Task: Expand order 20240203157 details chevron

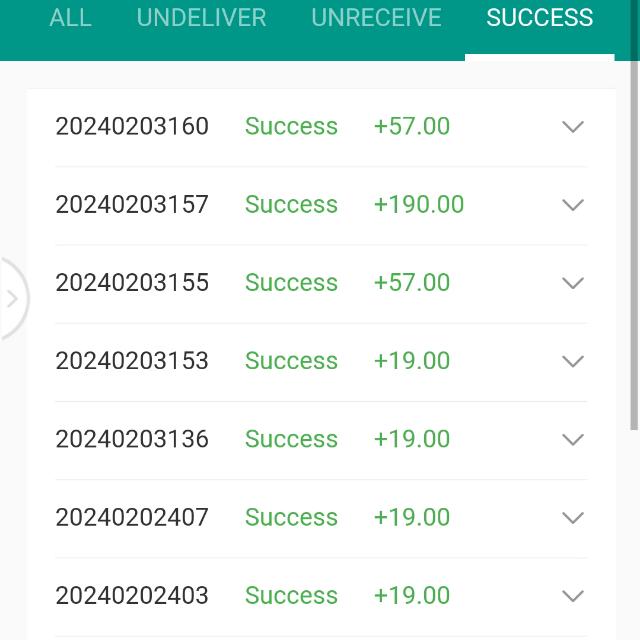Action: tap(572, 205)
